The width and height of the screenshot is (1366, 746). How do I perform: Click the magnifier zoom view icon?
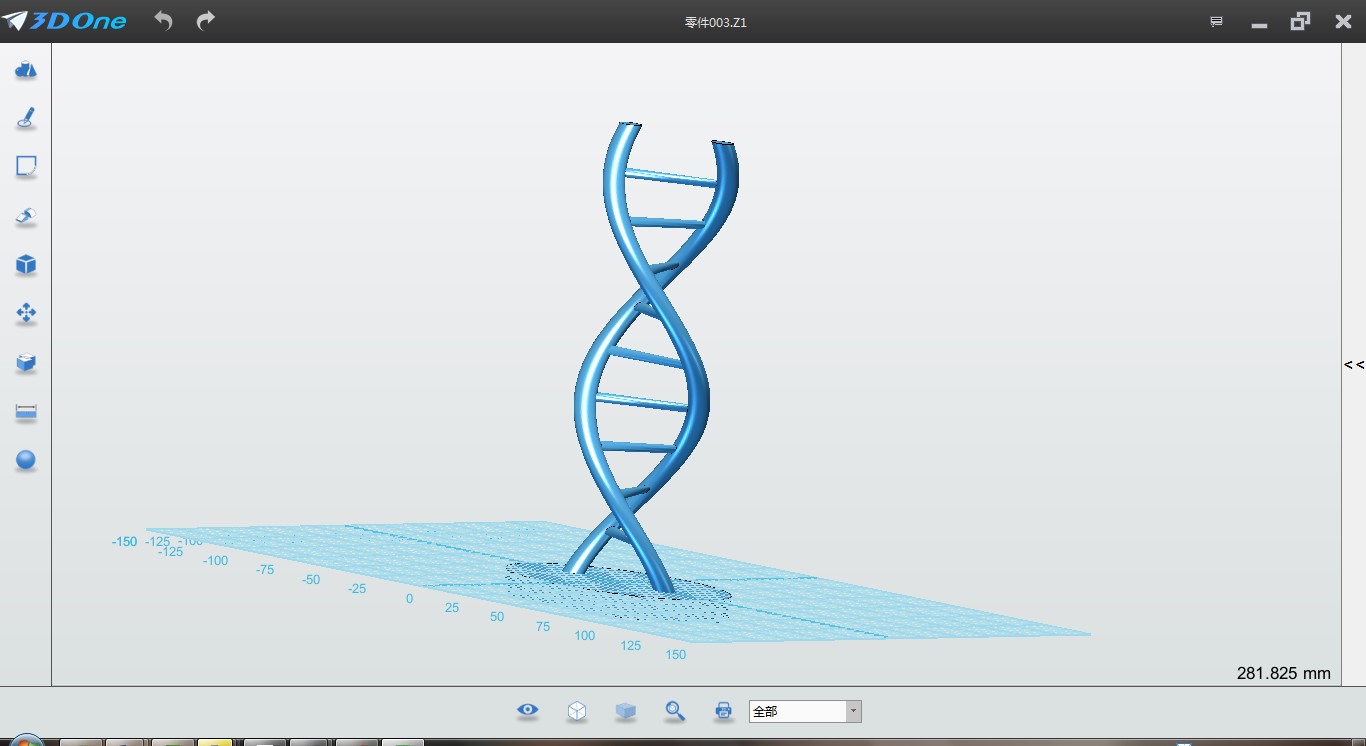pyautogui.click(x=675, y=711)
